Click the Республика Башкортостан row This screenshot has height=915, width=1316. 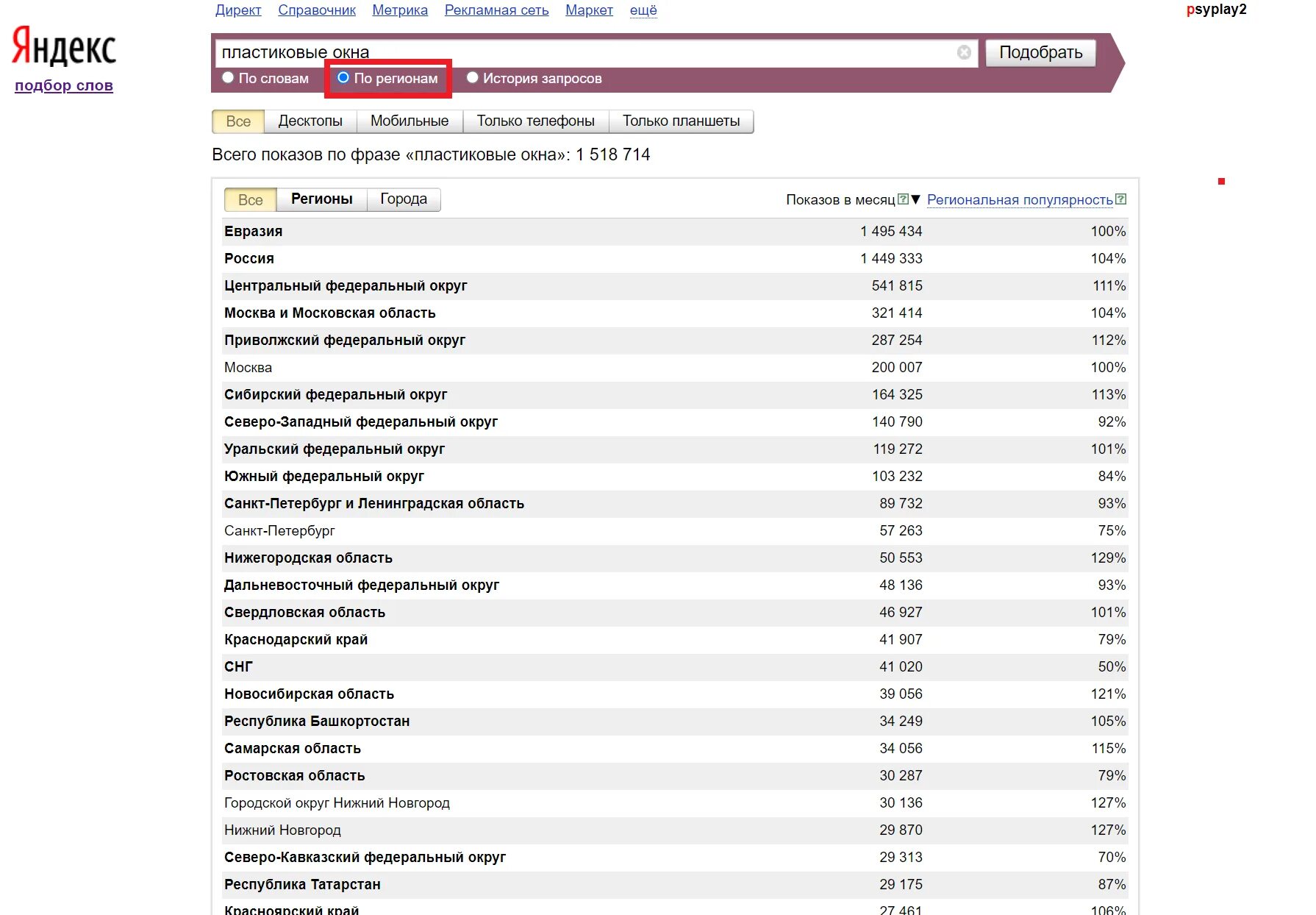click(x=675, y=721)
